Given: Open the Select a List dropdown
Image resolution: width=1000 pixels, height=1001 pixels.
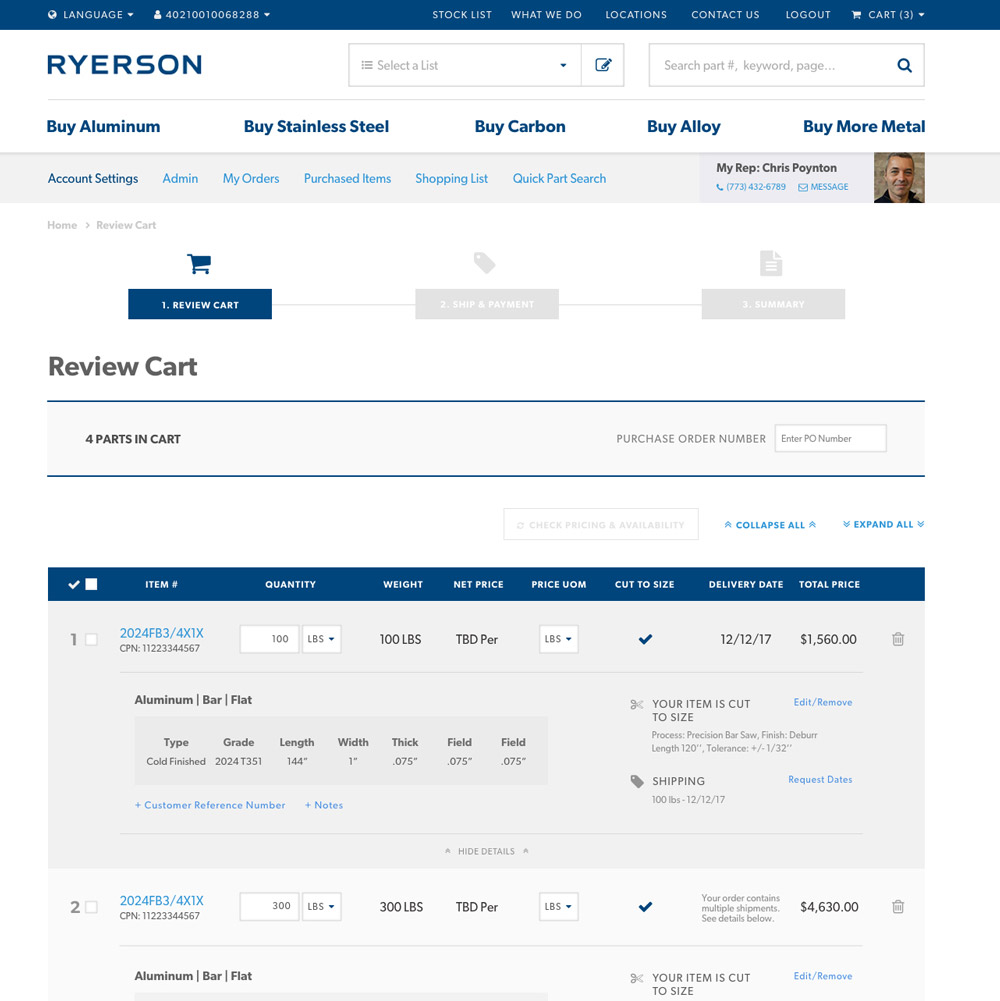Looking at the screenshot, I should coord(465,65).
